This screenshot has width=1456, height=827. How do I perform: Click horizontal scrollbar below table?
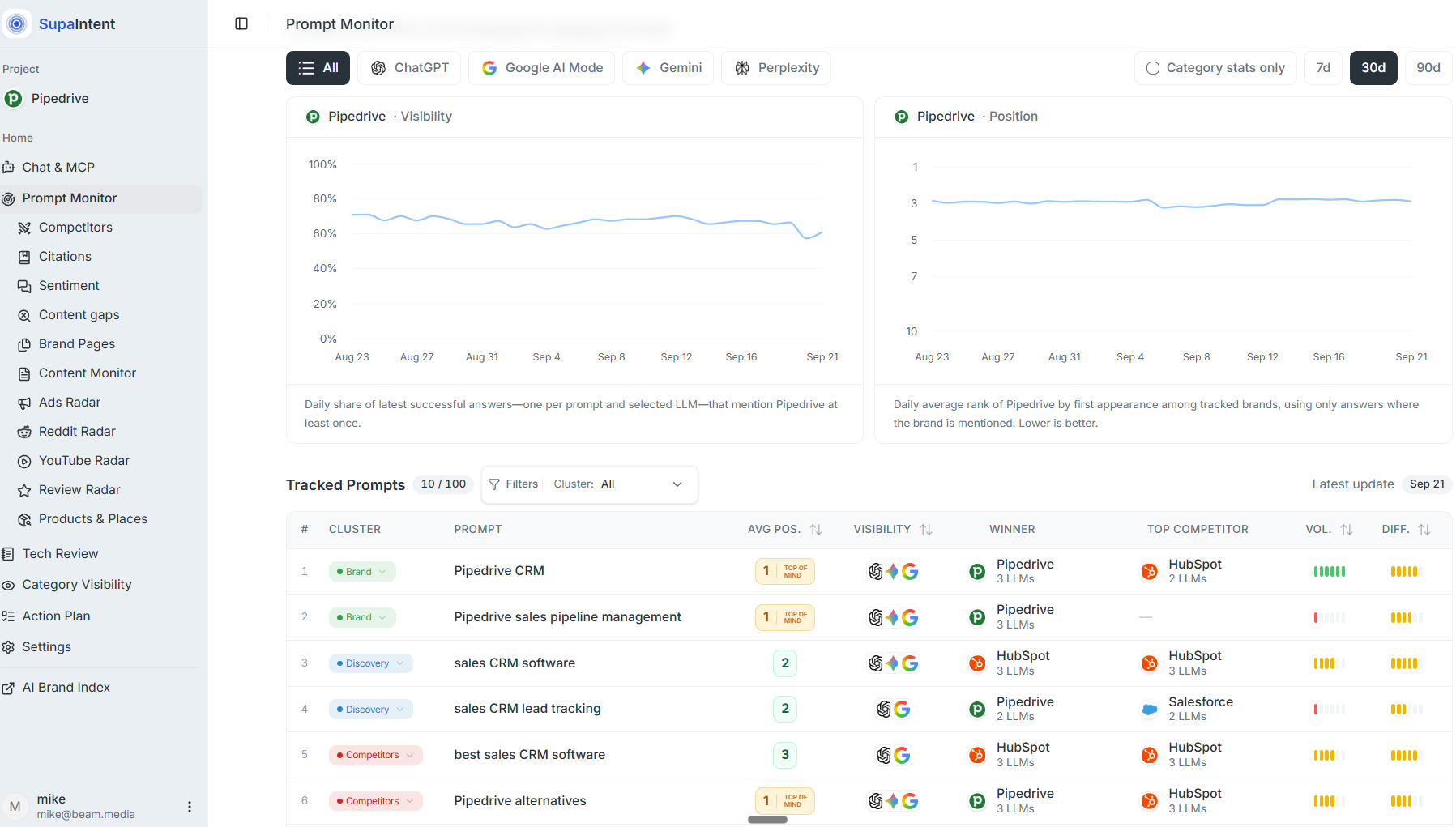[x=767, y=820]
